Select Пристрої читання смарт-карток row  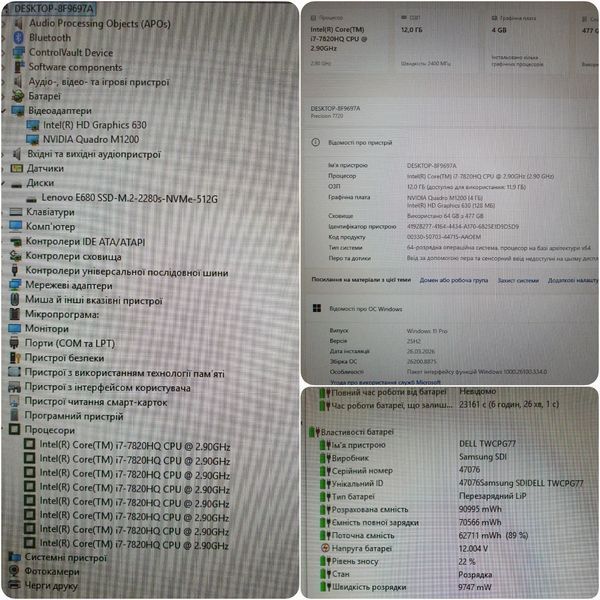coord(96,402)
